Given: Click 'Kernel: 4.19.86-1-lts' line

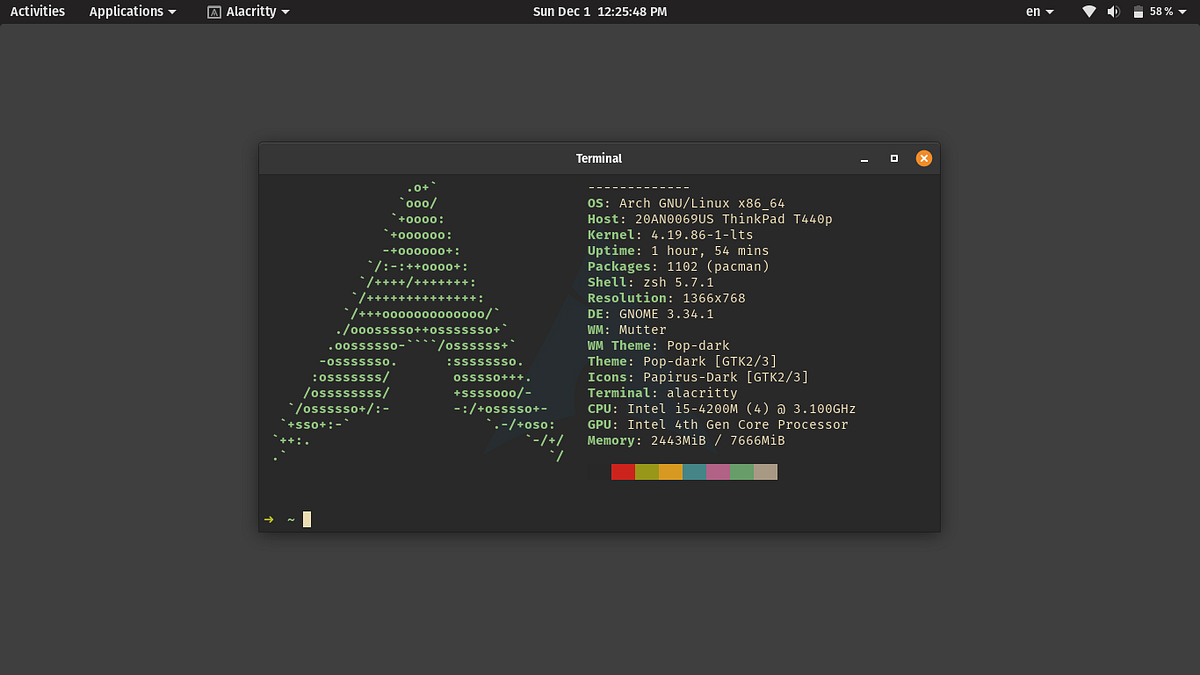Looking at the screenshot, I should point(671,235).
